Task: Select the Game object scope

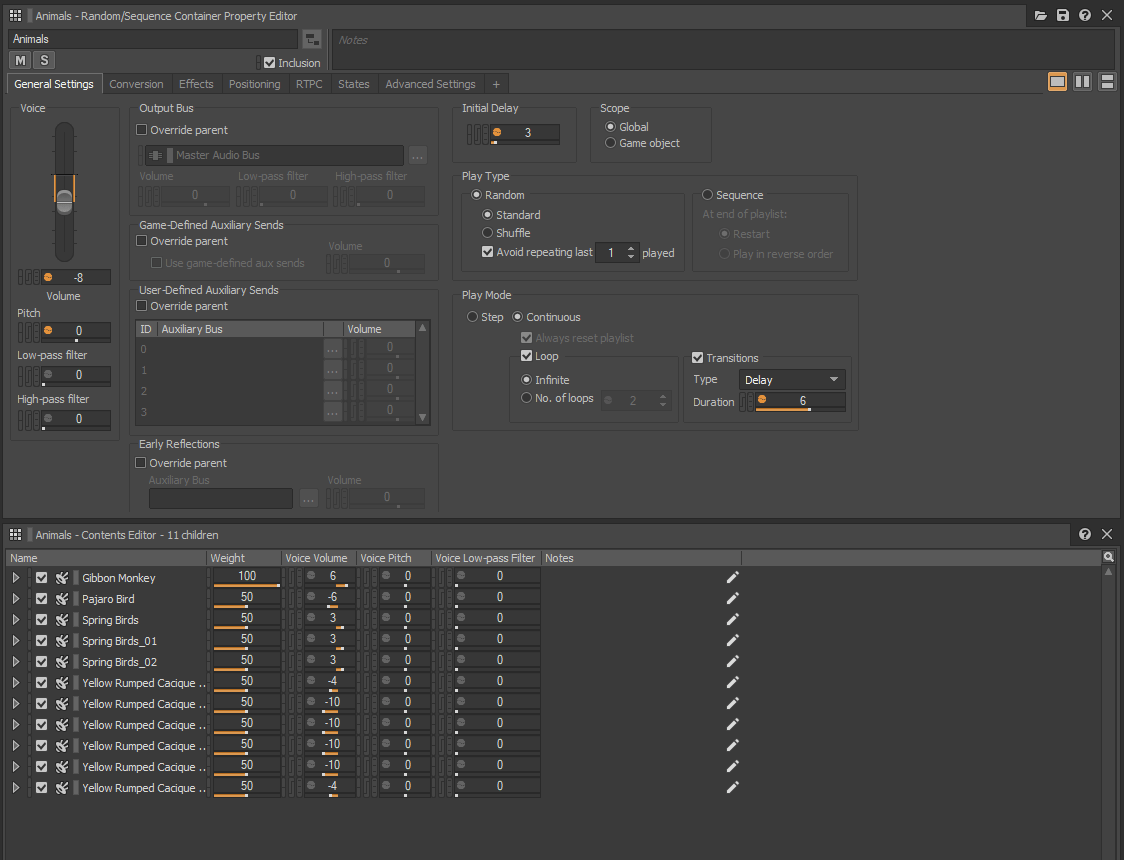Action: pyautogui.click(x=611, y=143)
